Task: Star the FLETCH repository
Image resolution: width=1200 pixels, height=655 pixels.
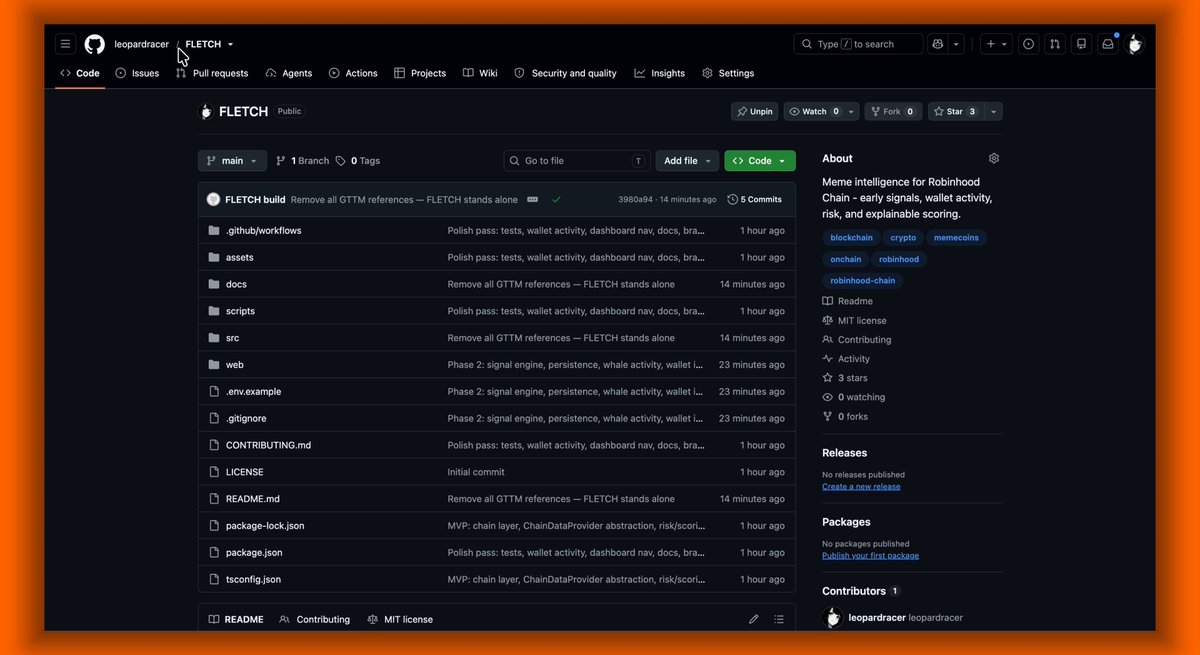Action: click(x=955, y=111)
